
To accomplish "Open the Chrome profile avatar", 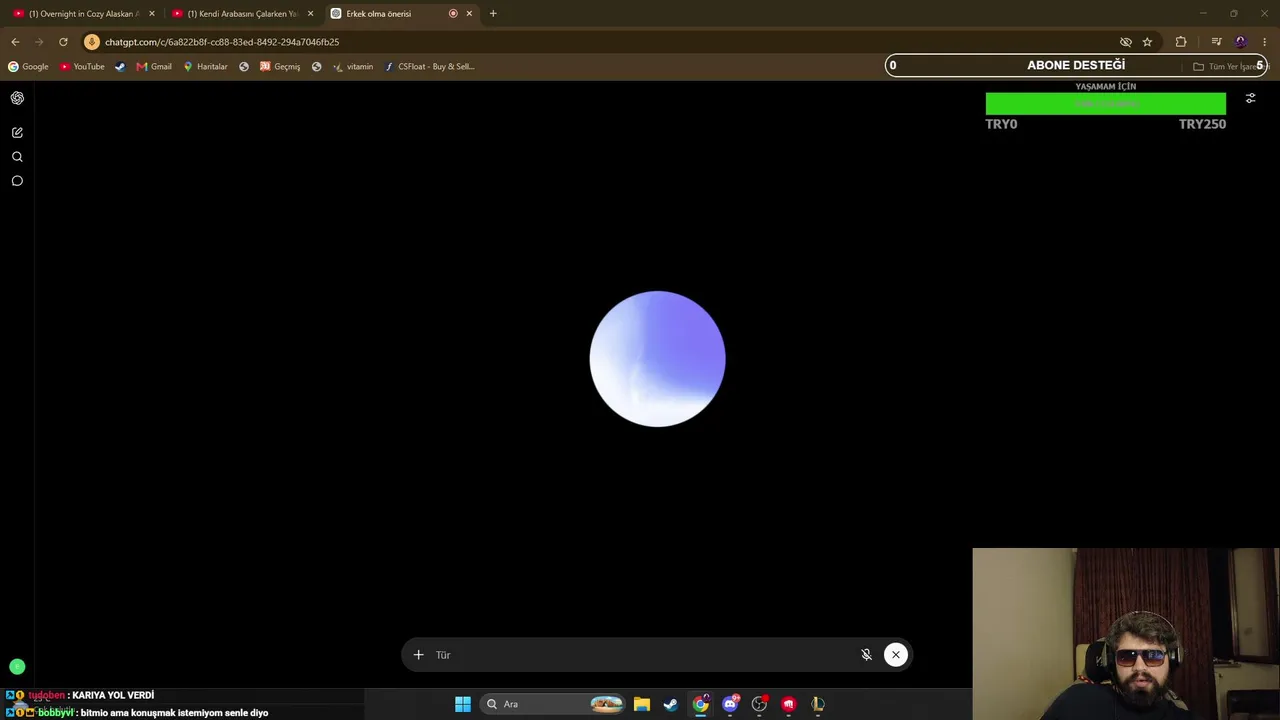I will pyautogui.click(x=1241, y=42).
